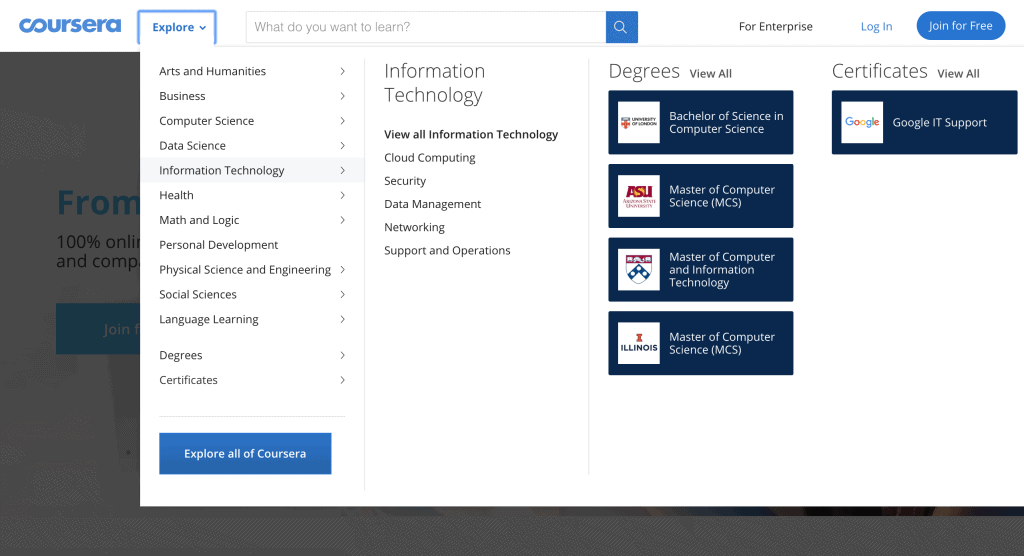The height and width of the screenshot is (556, 1024).
Task: Click the University of London logo
Action: coord(639,122)
